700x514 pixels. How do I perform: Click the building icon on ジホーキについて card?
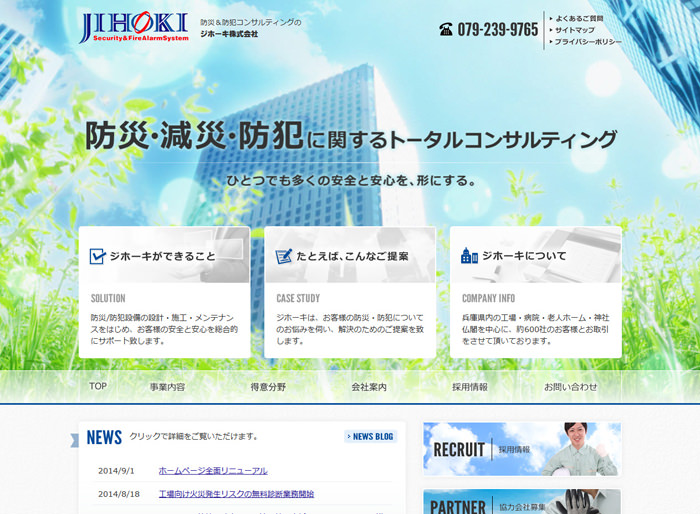pos(469,256)
